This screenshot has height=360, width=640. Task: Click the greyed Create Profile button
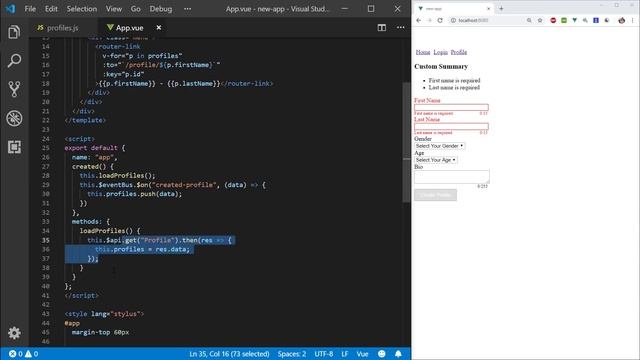pos(435,195)
